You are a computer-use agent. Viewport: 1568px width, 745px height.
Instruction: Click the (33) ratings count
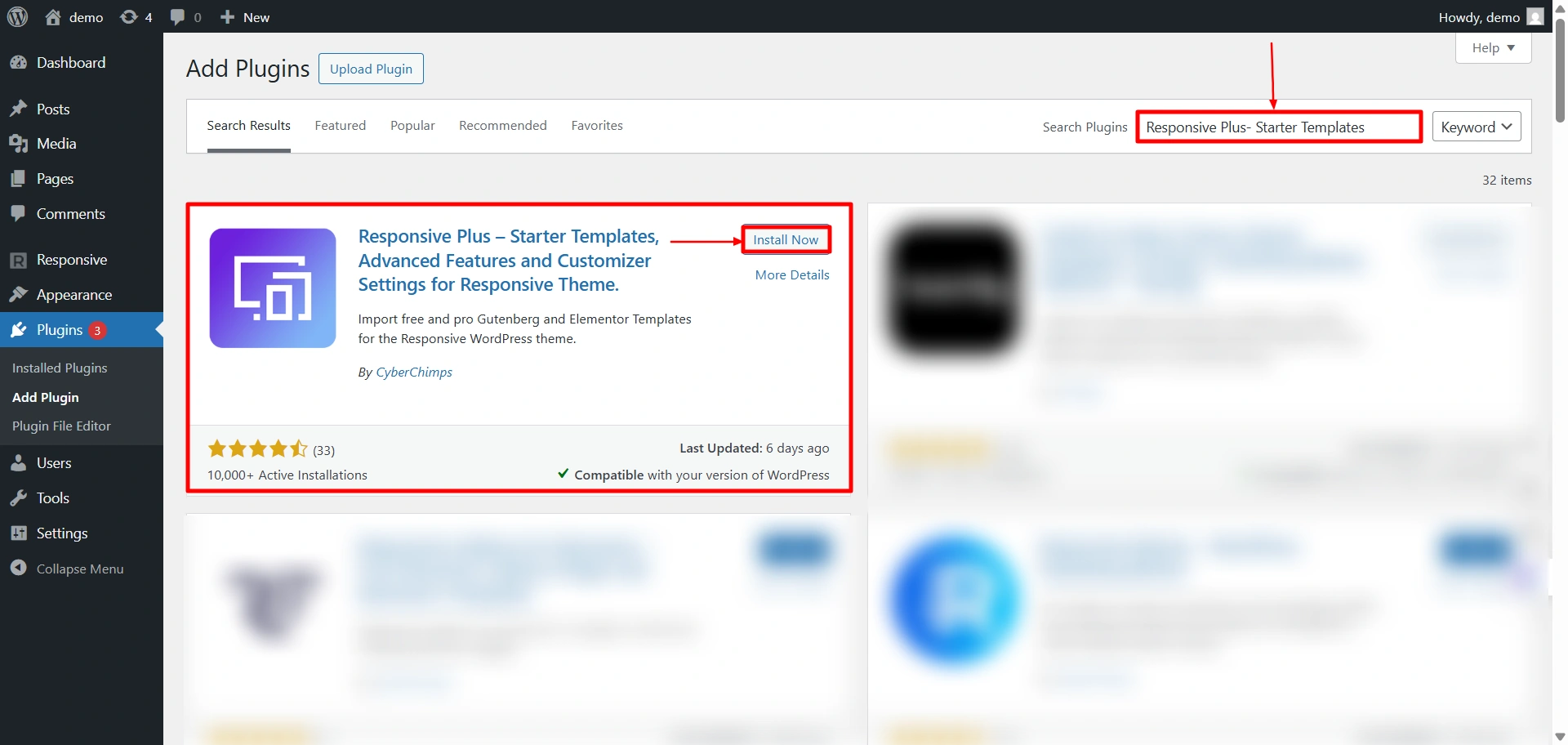[x=323, y=450]
